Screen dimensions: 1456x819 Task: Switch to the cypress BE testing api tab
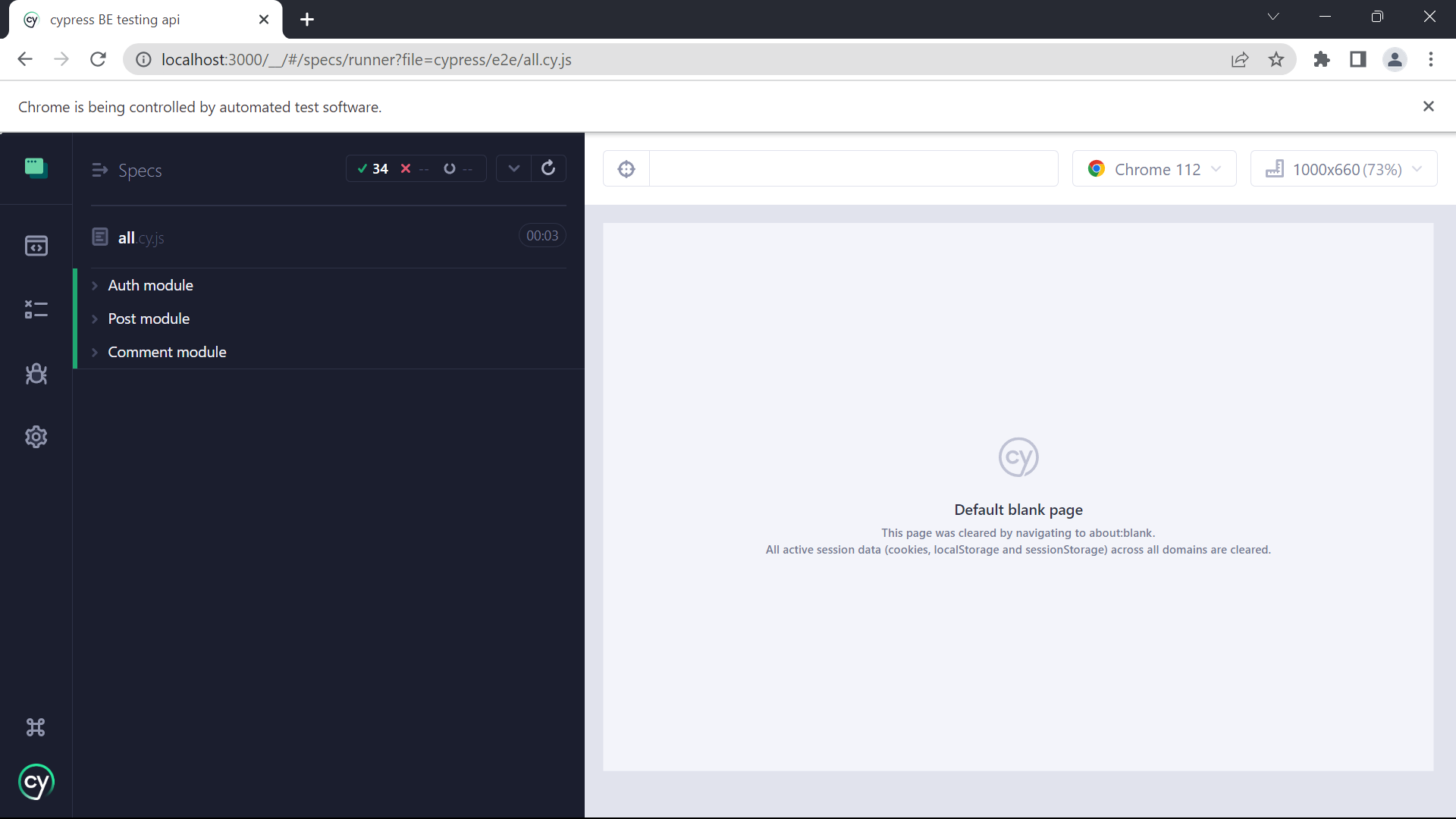pos(114,19)
